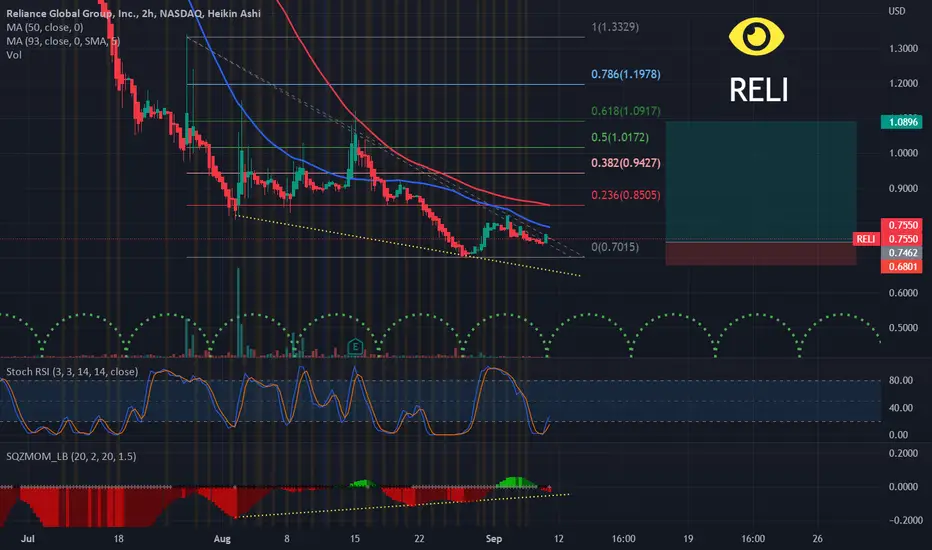Viewport: 932px width, 550px height.
Task: Select the MA (50, close, 0) indicator label
Action: (45, 27)
